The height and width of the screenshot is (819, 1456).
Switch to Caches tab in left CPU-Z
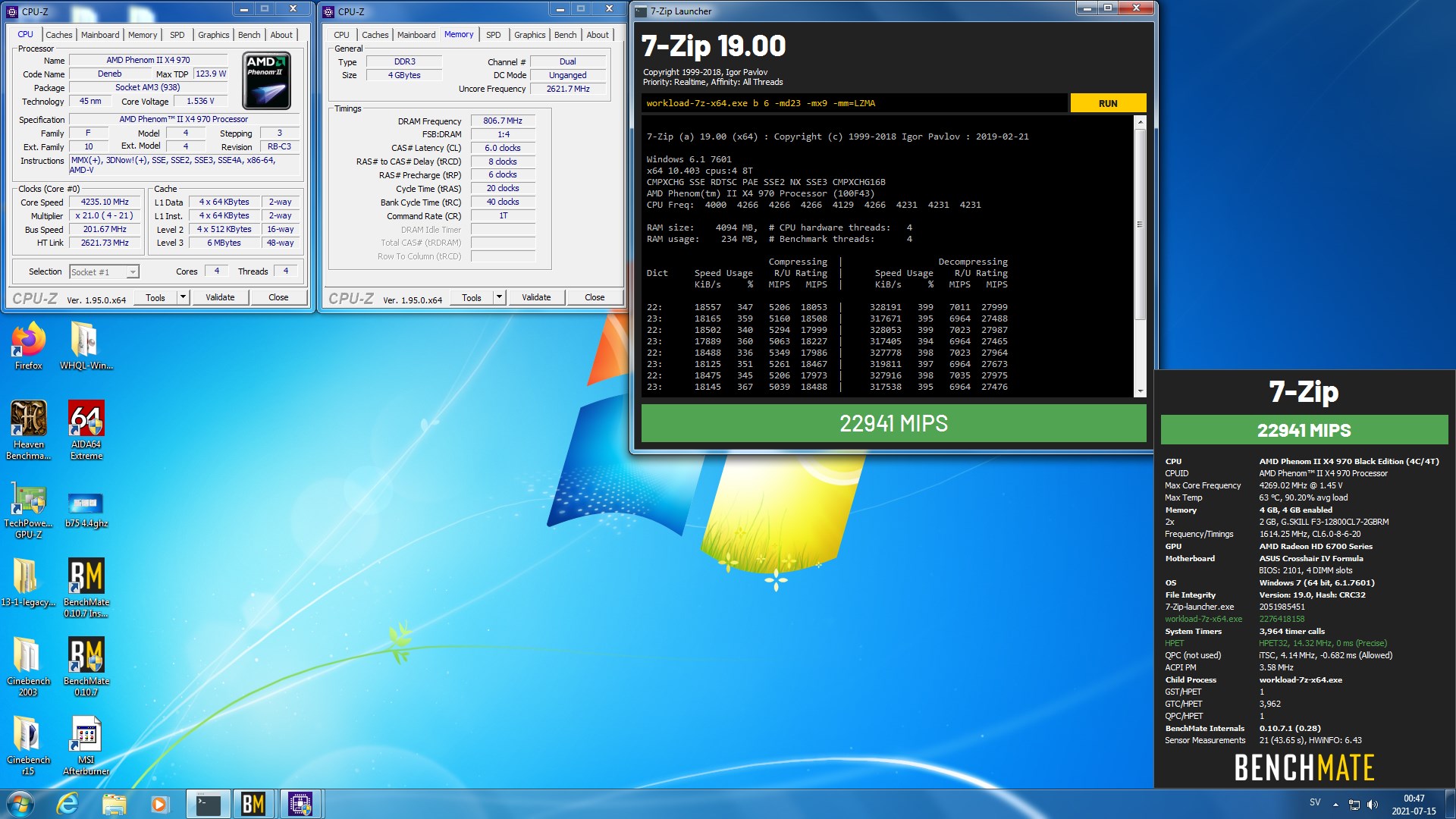[58, 35]
